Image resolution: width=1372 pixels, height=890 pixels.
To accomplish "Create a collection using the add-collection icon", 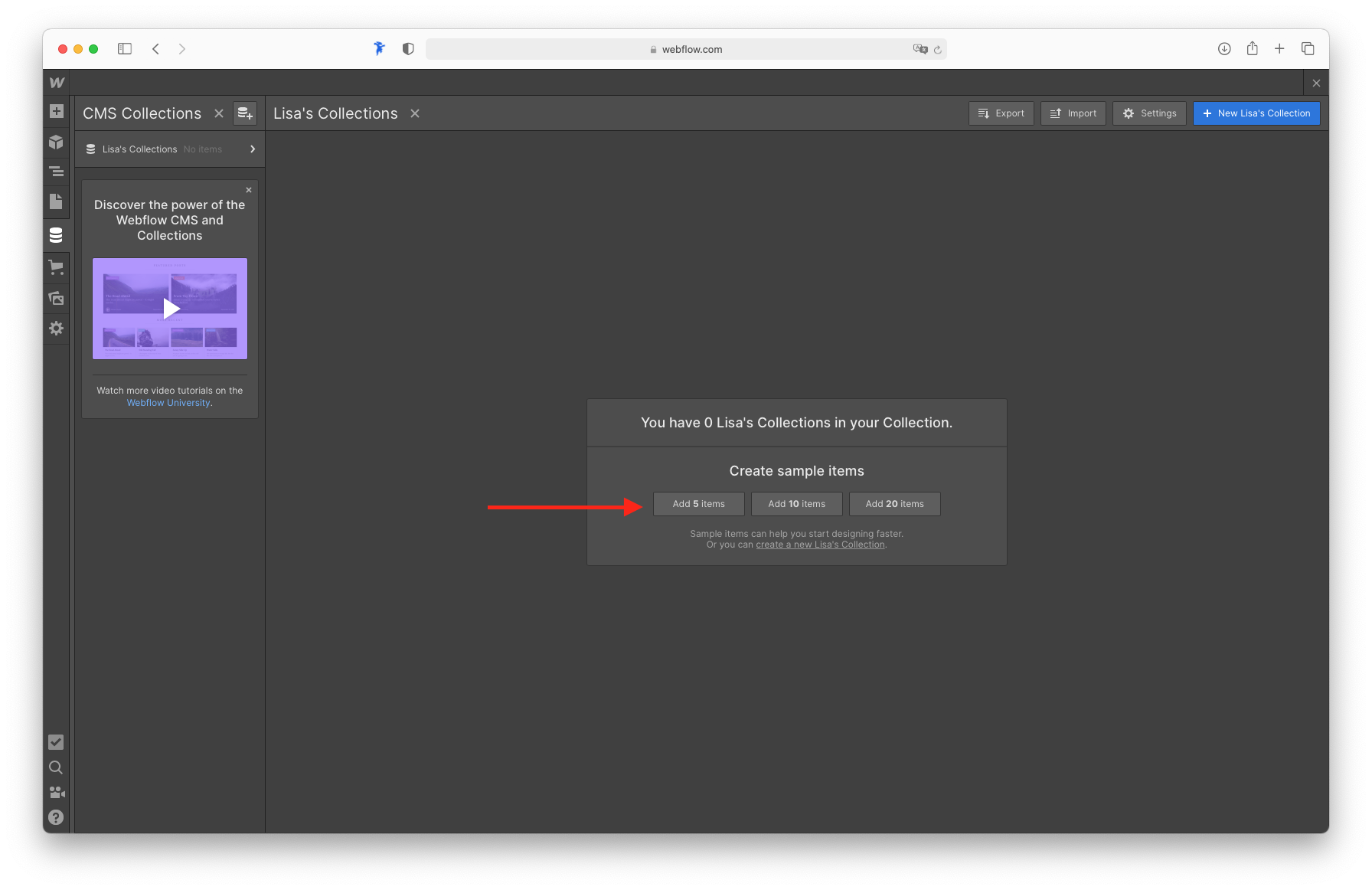I will pyautogui.click(x=245, y=113).
